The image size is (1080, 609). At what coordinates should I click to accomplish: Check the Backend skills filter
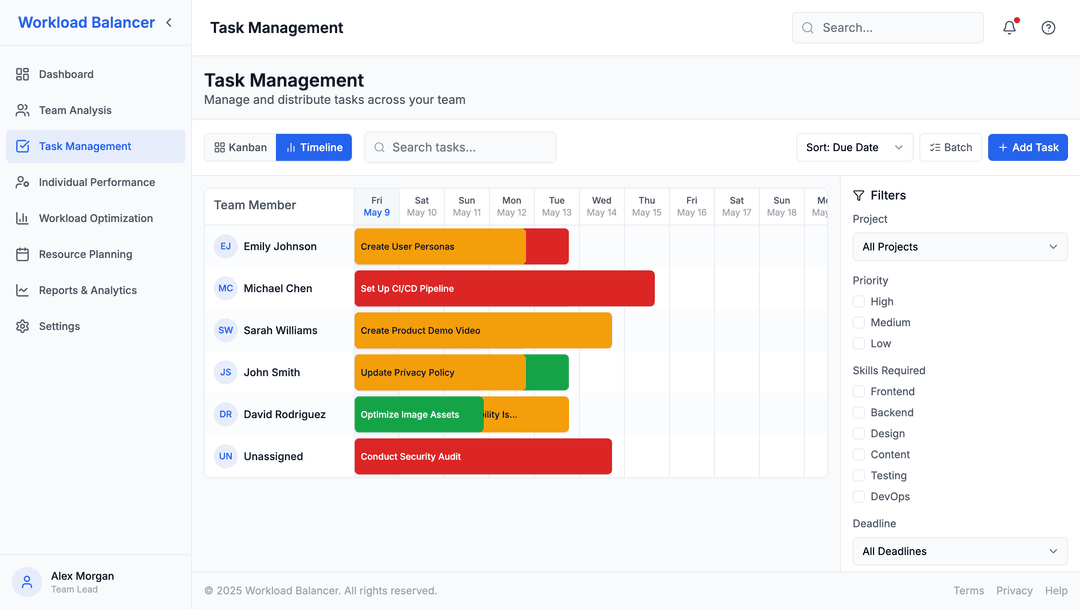point(857,412)
